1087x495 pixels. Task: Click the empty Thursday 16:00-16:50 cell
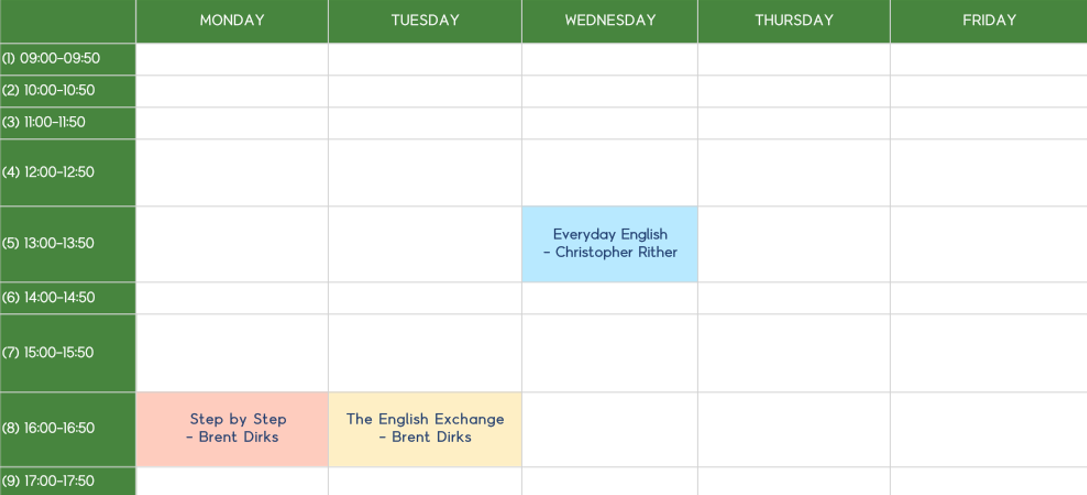click(794, 429)
